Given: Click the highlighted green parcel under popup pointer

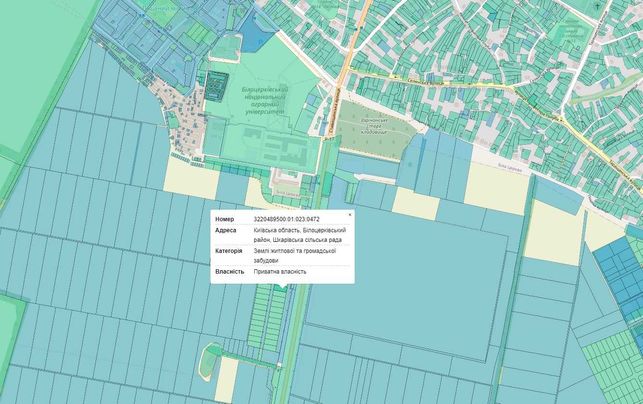Looking at the screenshot, I should [281, 288].
